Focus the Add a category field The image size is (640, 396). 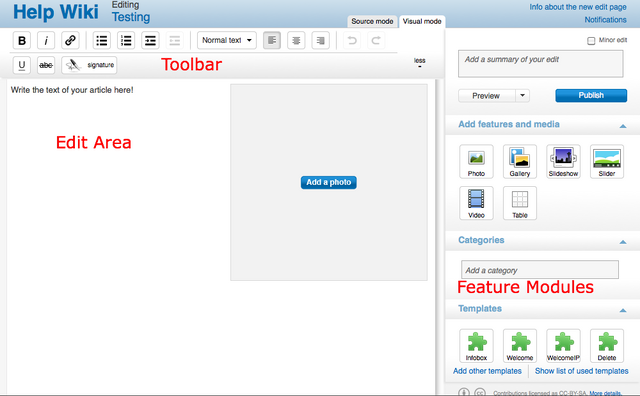coord(540,270)
